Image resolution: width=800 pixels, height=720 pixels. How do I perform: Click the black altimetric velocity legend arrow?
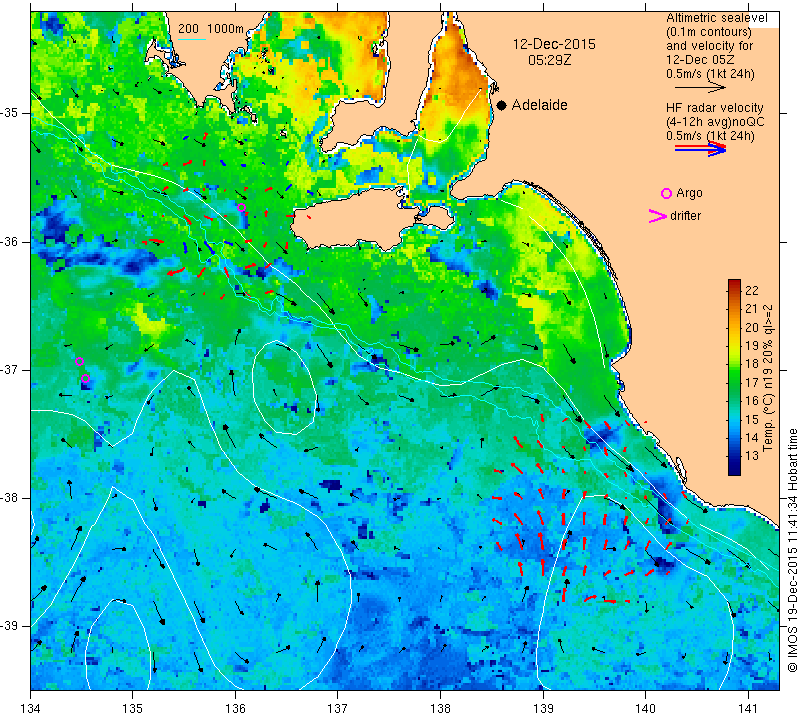click(x=700, y=88)
